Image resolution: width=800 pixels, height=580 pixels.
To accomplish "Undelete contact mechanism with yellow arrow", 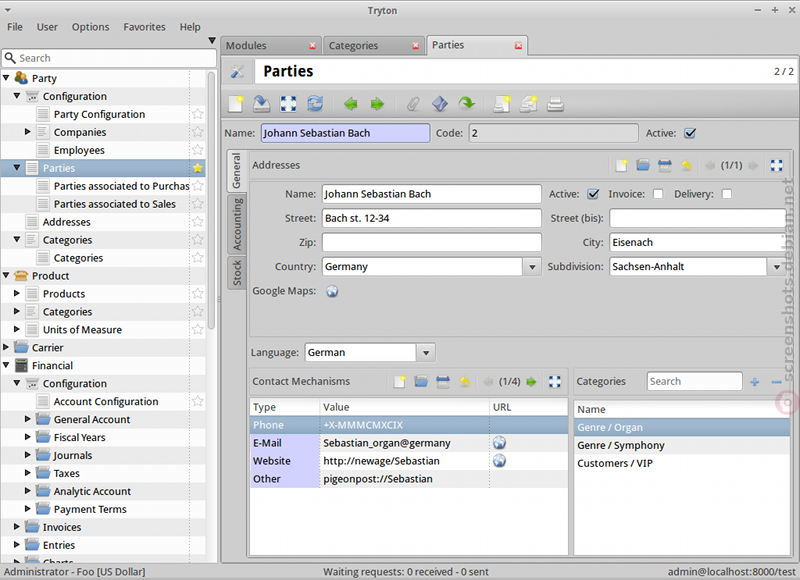I will [x=464, y=382].
